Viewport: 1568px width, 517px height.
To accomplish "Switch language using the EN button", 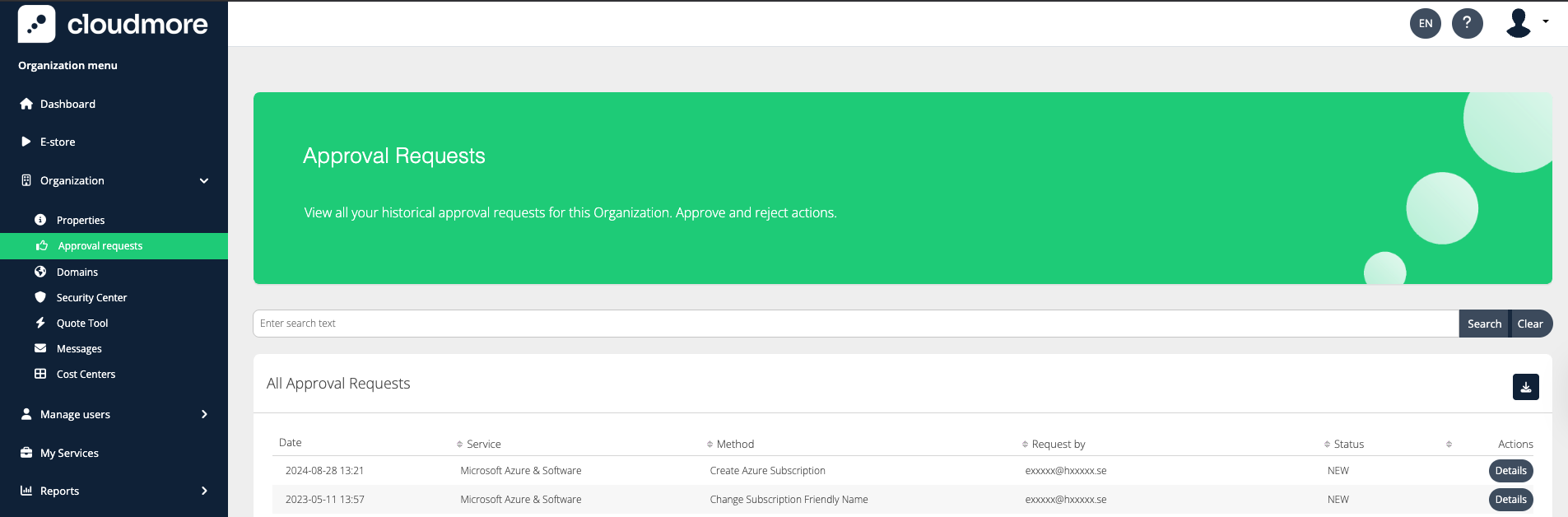I will tap(1425, 23).
